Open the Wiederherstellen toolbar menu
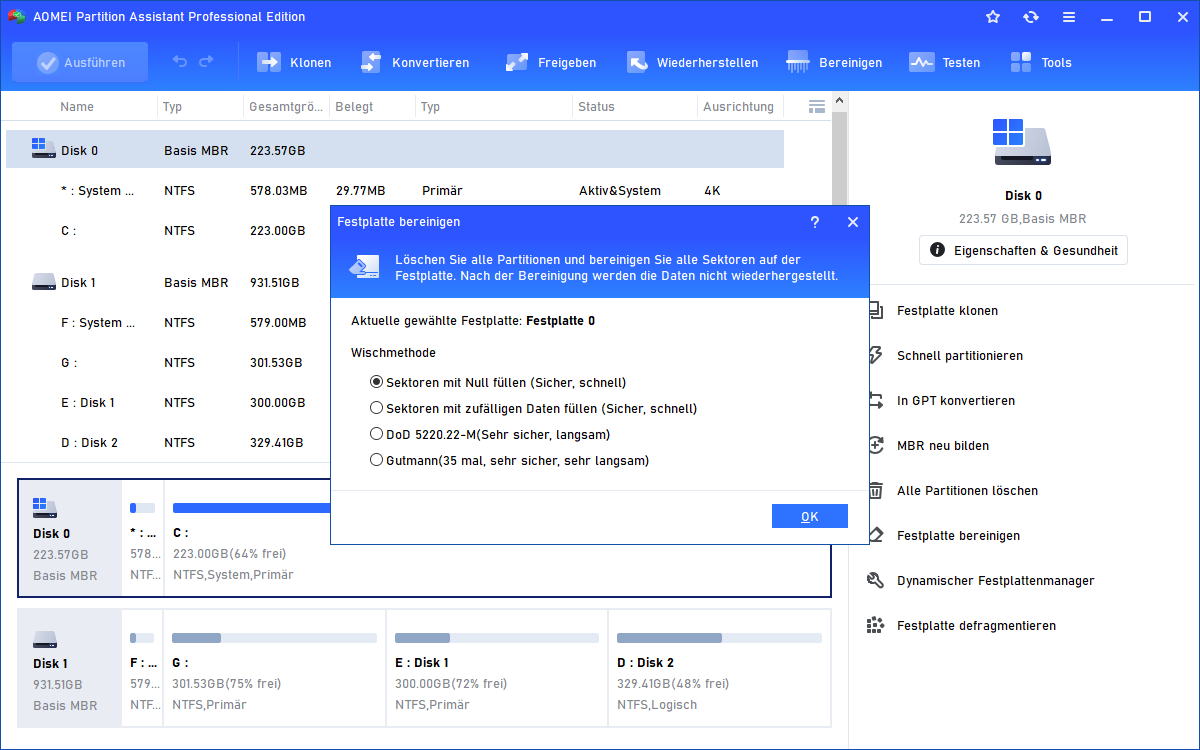This screenshot has height=750, width=1200. pyautogui.click(x=692, y=62)
